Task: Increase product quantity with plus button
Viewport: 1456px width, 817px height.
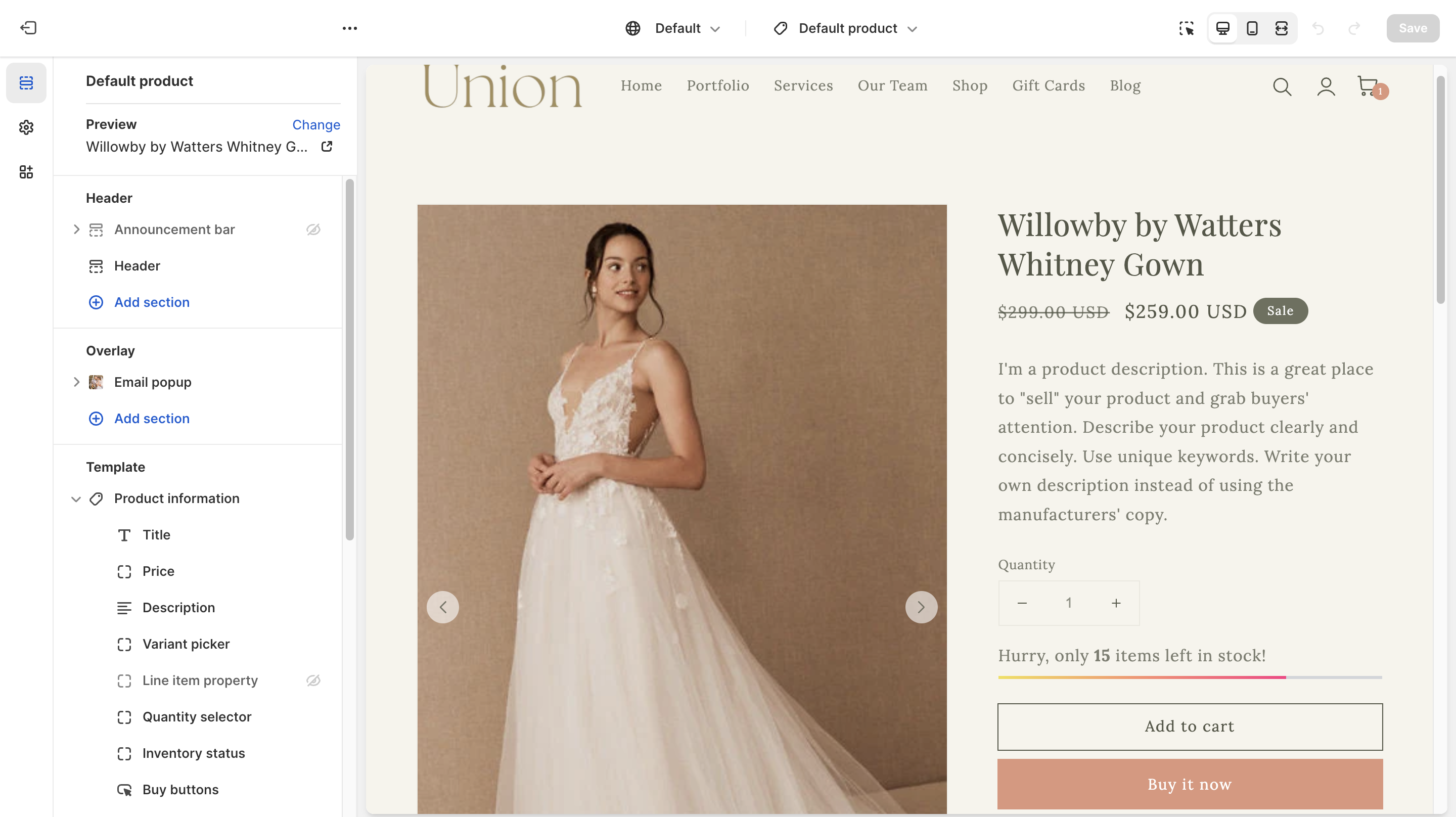Action: [1116, 603]
